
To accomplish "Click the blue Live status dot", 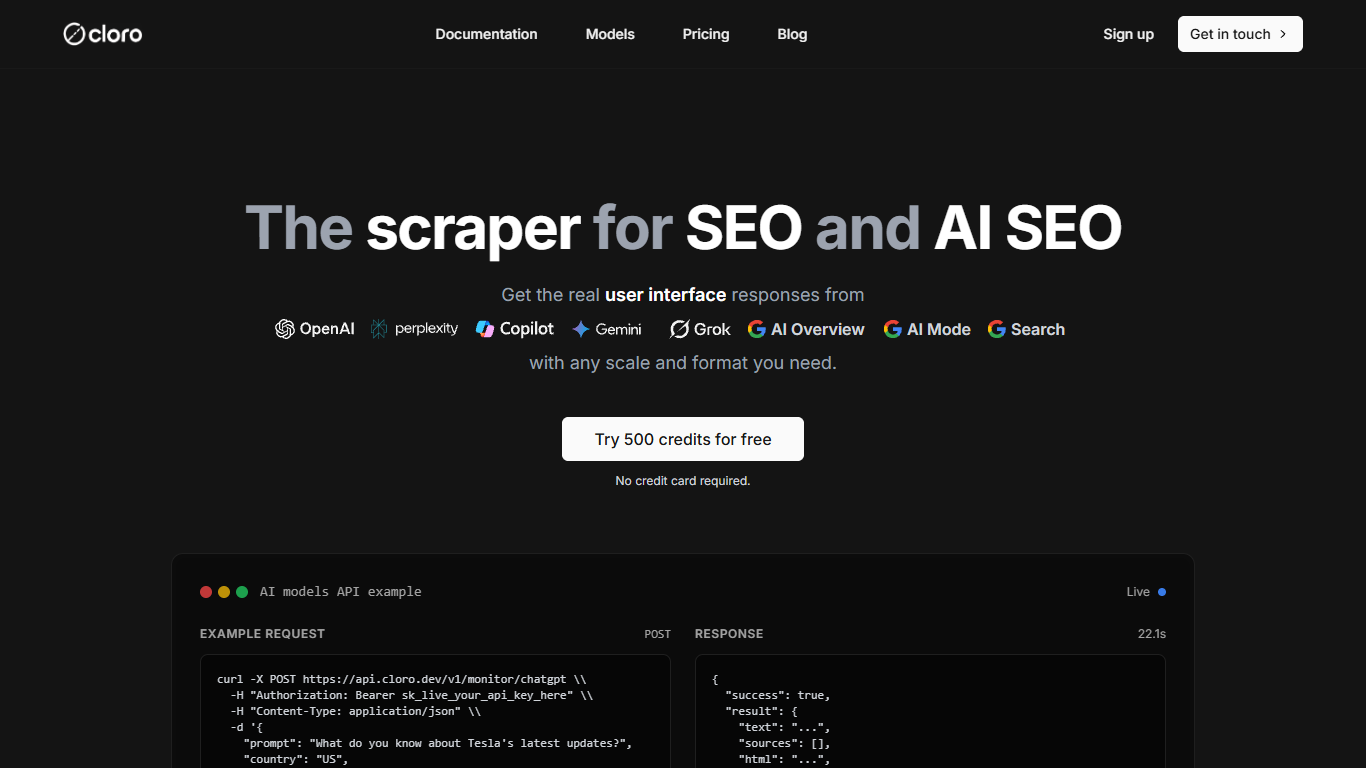I will (1162, 592).
